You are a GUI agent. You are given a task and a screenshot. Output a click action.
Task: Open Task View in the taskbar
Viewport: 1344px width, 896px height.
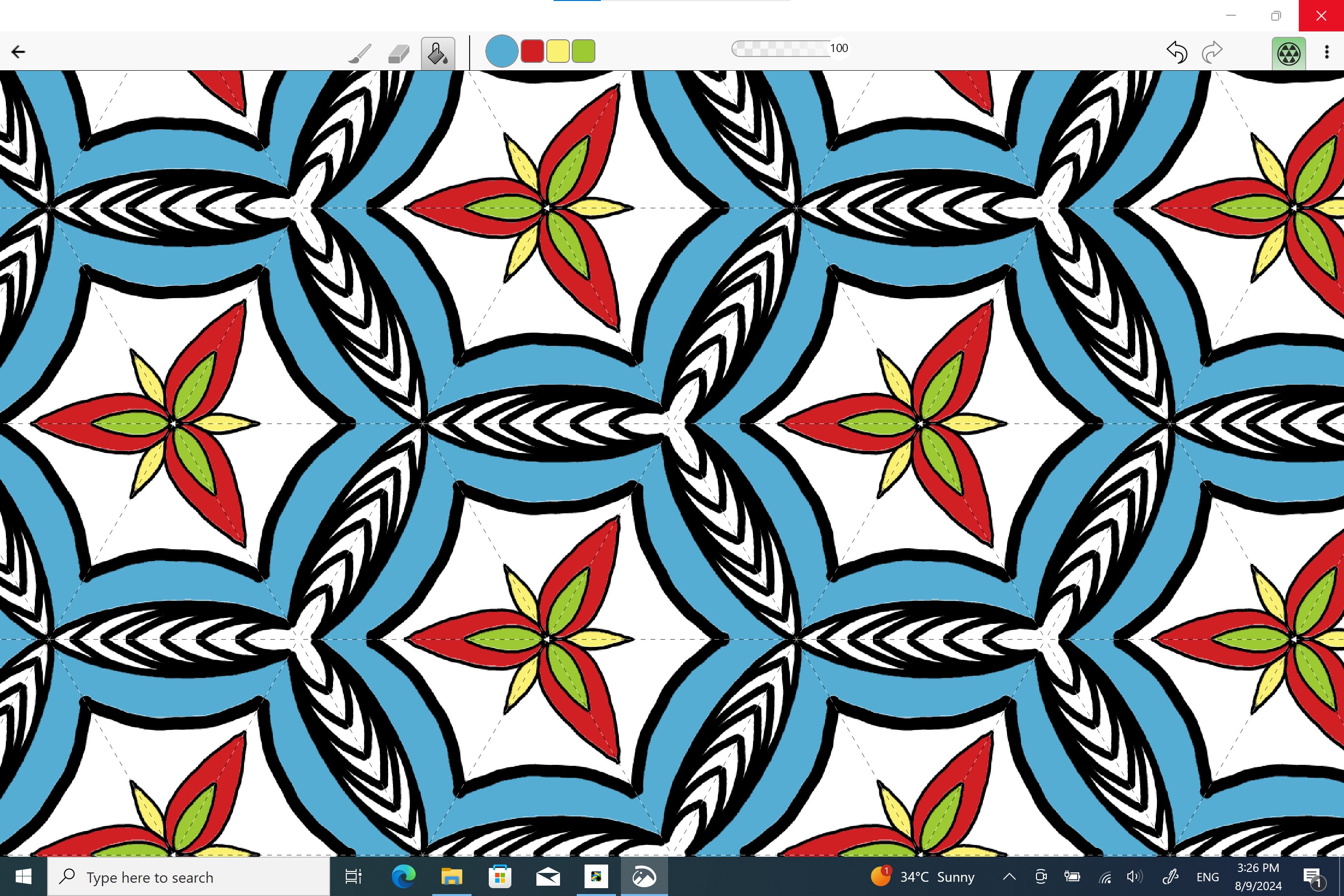[x=353, y=876]
